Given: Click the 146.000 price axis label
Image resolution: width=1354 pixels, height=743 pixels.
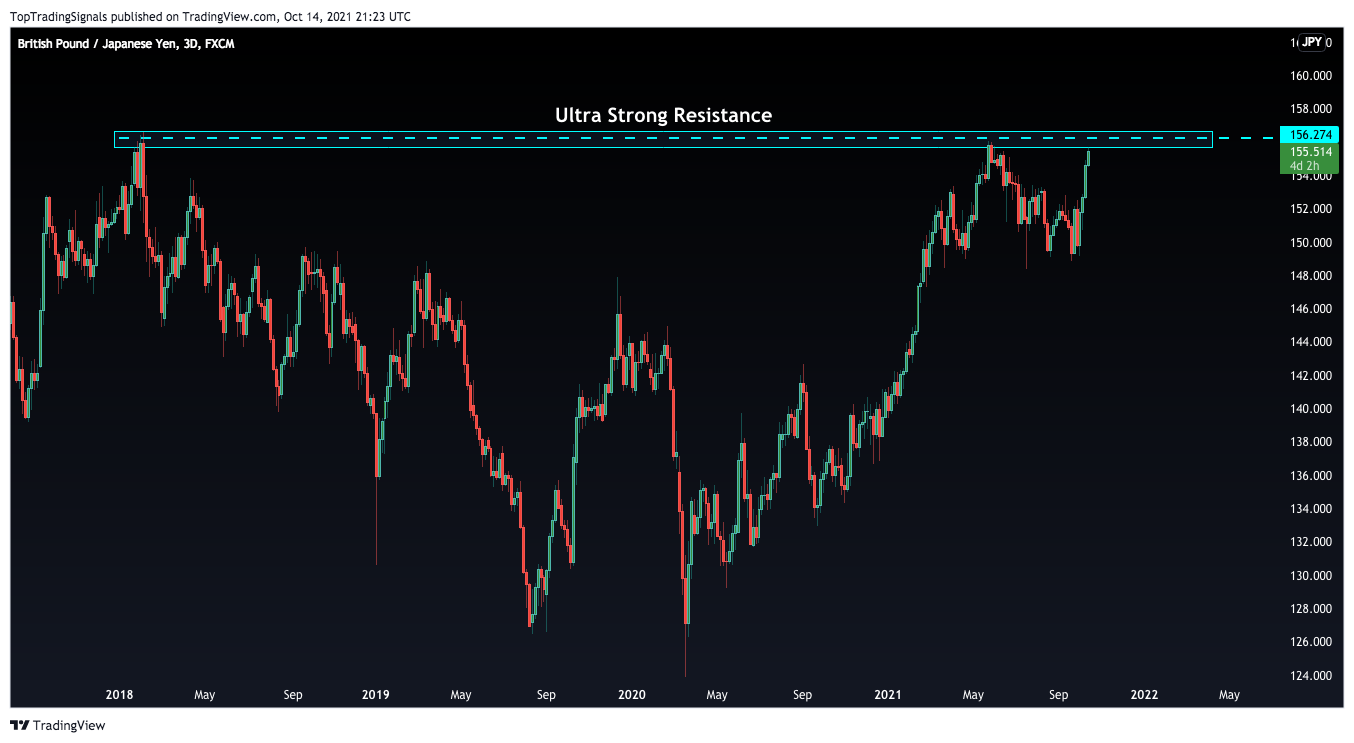Looking at the screenshot, I should pyautogui.click(x=1310, y=309).
